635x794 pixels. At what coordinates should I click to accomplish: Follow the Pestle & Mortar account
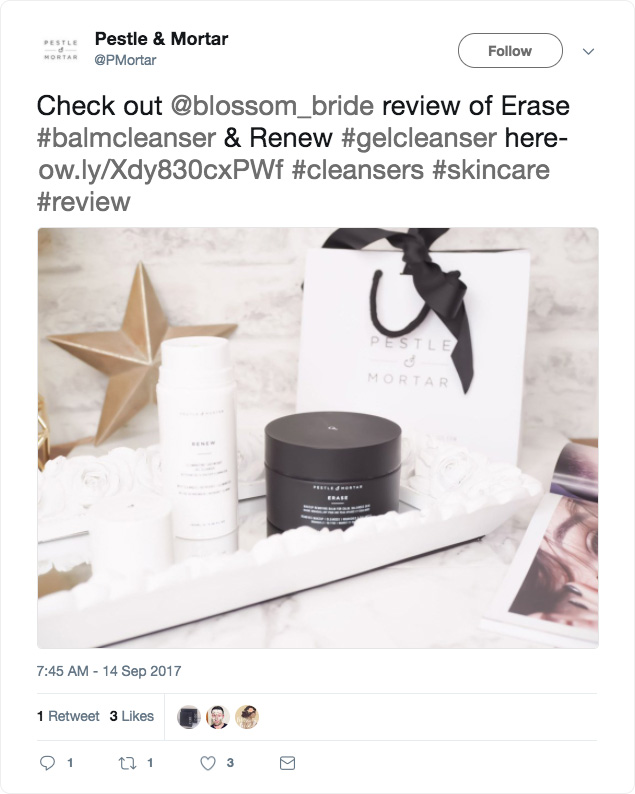(x=510, y=51)
